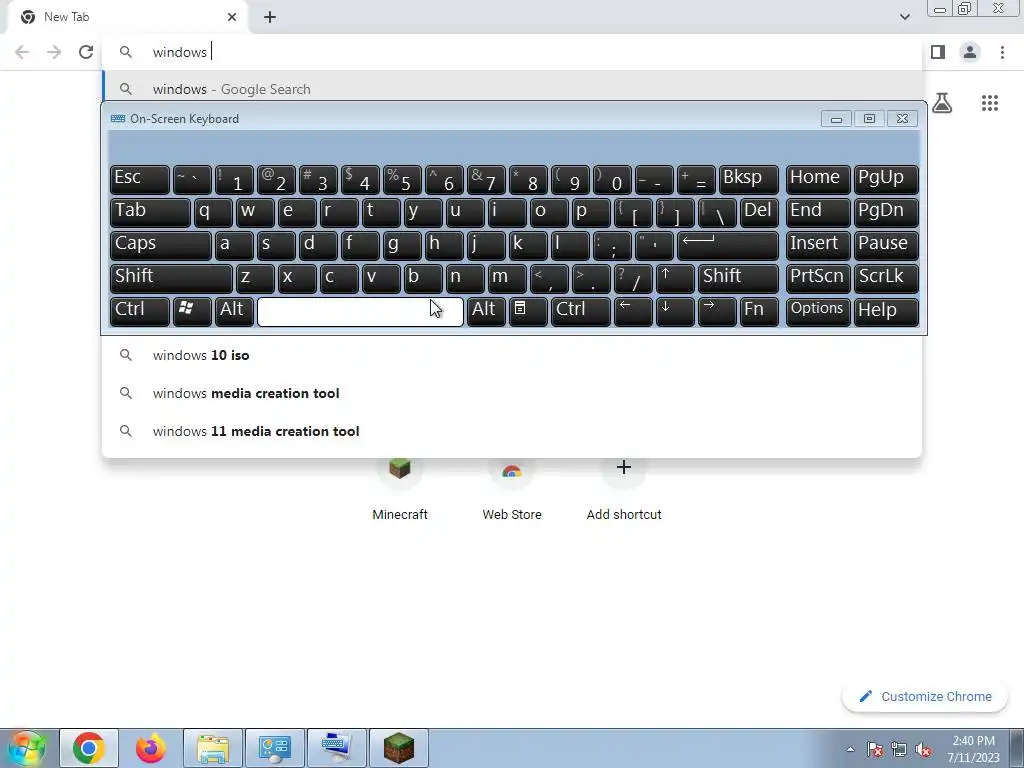Image resolution: width=1024 pixels, height=768 pixels.
Task: Tap the Bksp key on On-Screen Keyboard
Action: [x=748, y=179]
